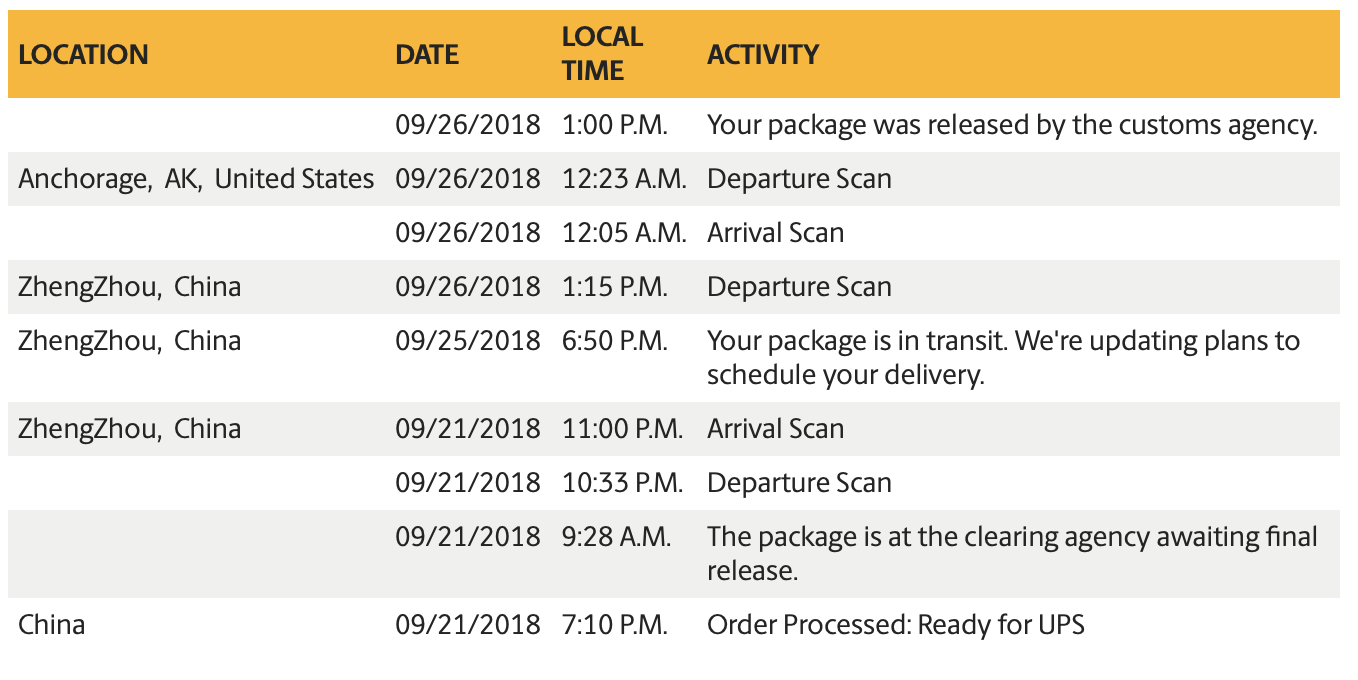Image resolution: width=1358 pixels, height=680 pixels.
Task: Click ZhengZhou, China in 1:15 P.M. row
Action: click(x=130, y=287)
